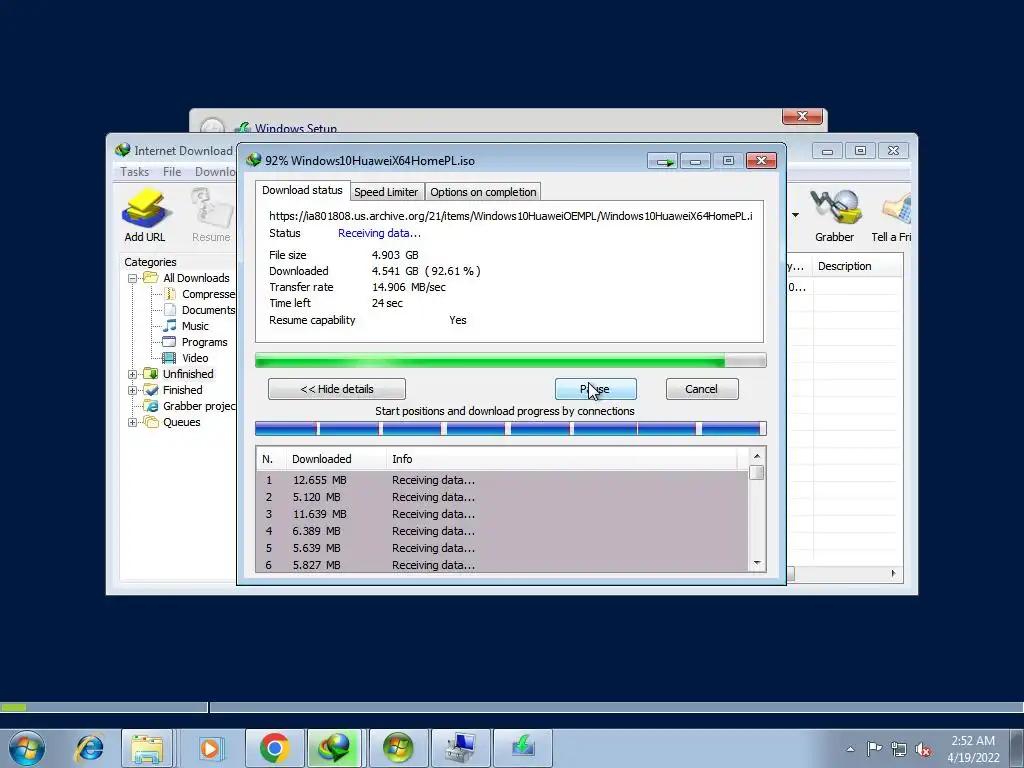Cancel the download
This screenshot has height=768, width=1024.
[702, 389]
